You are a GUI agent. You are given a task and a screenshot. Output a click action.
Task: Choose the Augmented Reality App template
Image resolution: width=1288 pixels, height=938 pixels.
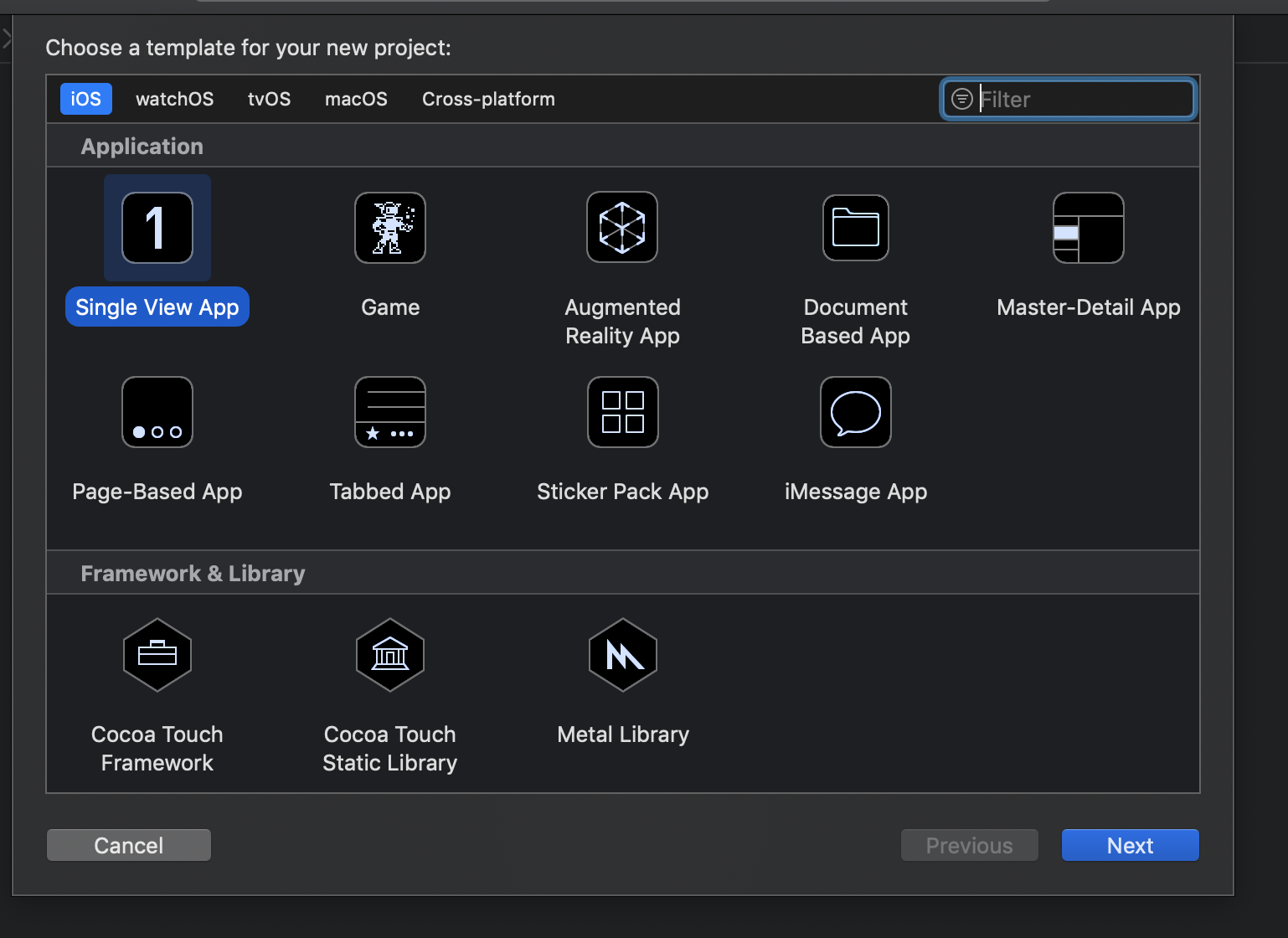tap(622, 227)
